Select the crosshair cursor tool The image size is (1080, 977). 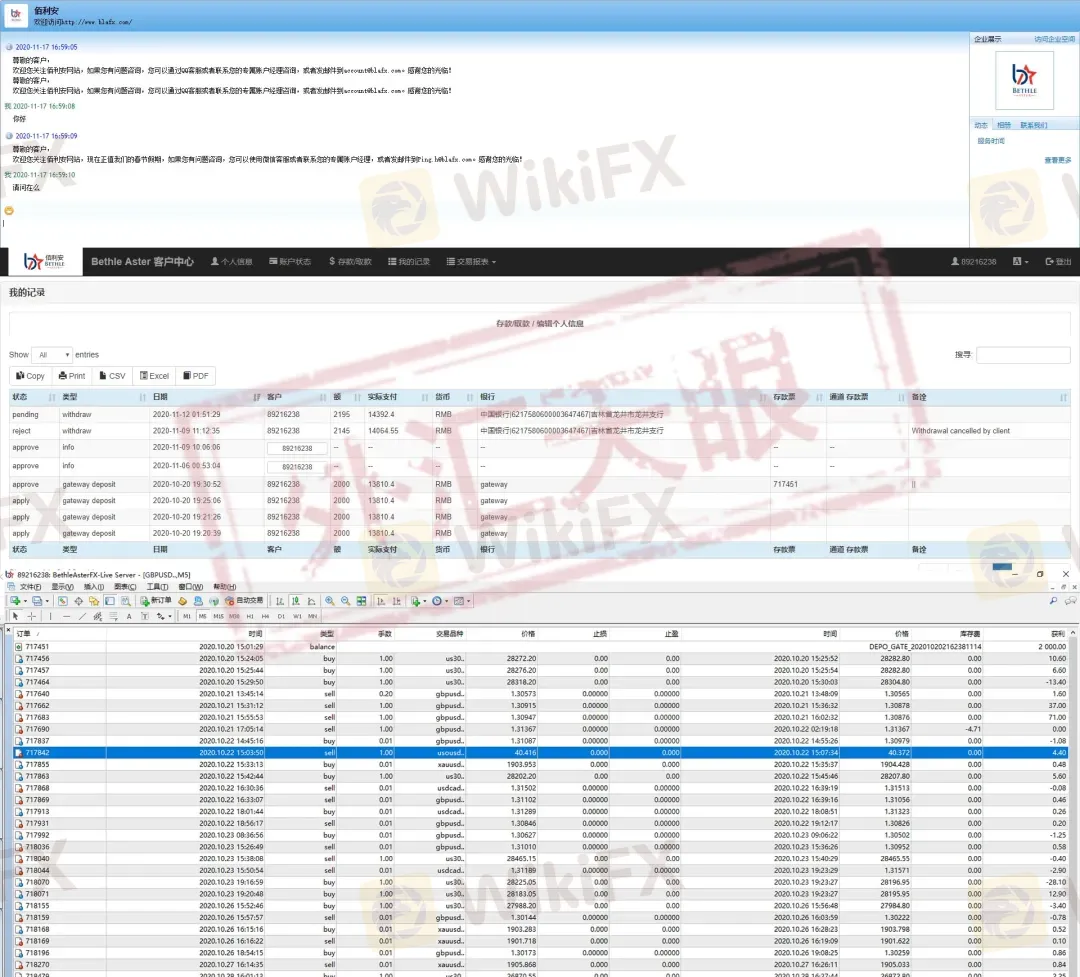click(31, 616)
